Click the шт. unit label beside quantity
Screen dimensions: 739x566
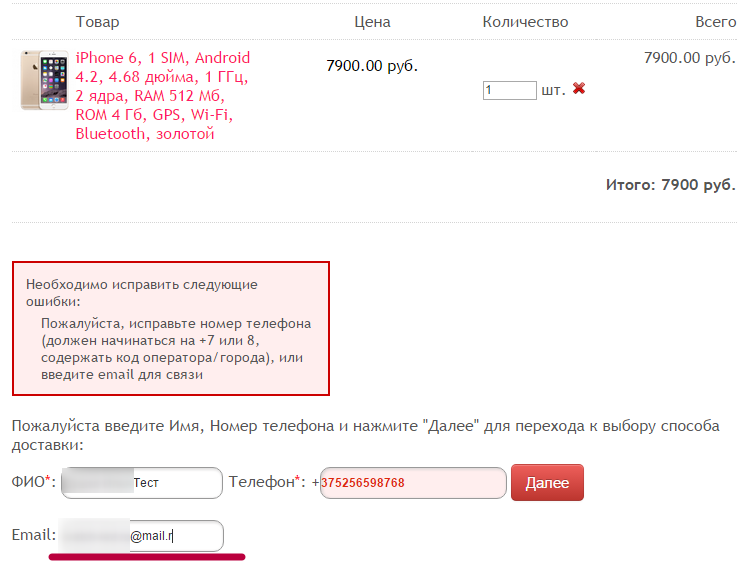(553, 90)
